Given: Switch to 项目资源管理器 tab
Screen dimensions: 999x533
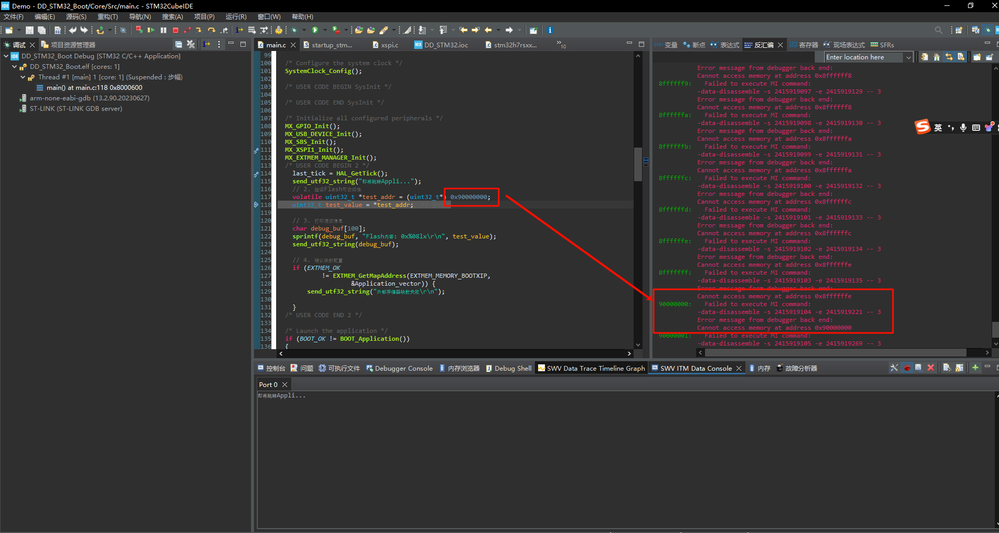Looking at the screenshot, I should 68,45.
